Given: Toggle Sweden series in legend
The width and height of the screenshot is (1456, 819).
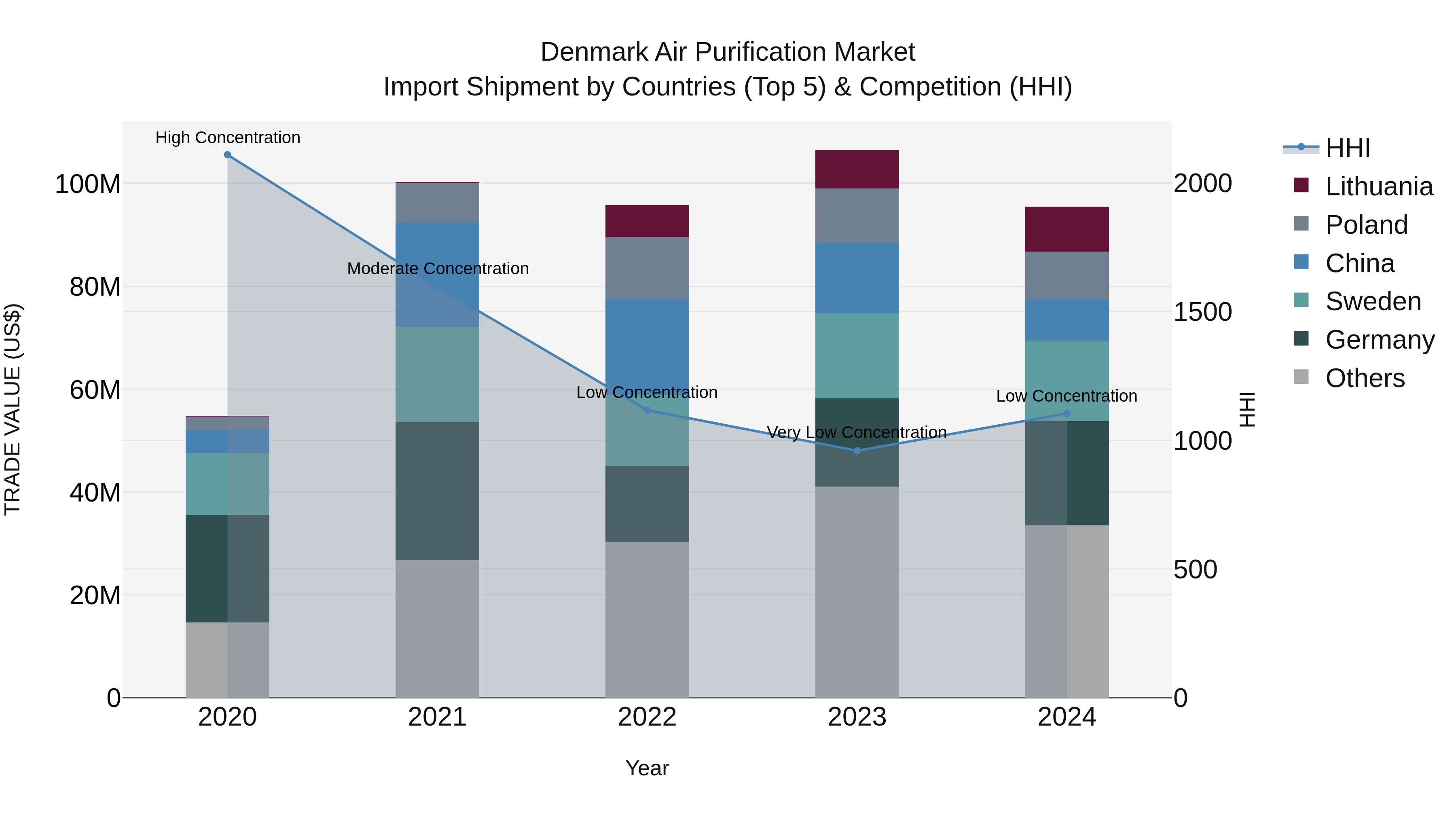Looking at the screenshot, I should point(1357,301).
